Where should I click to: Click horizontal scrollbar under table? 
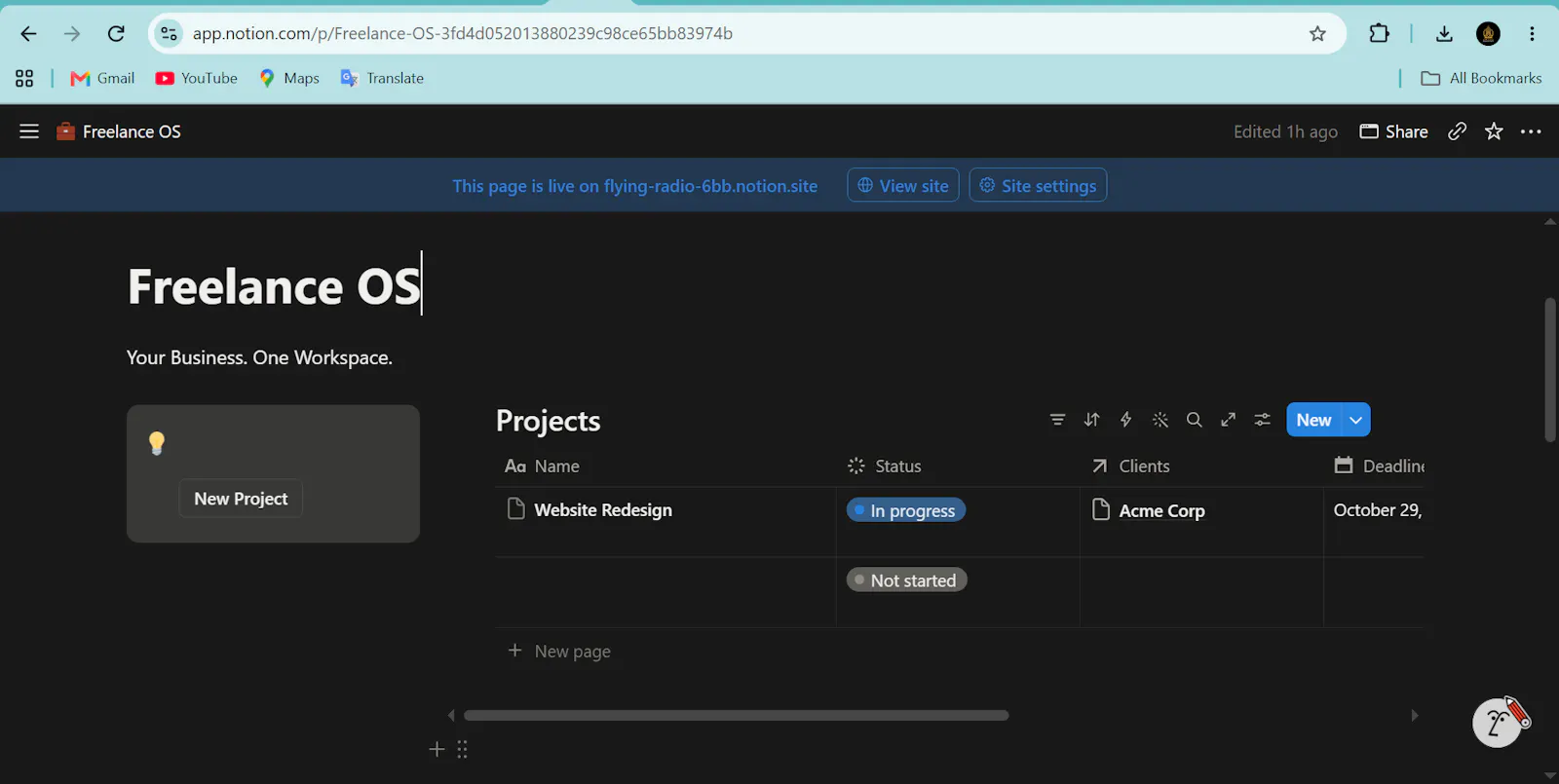(x=736, y=715)
